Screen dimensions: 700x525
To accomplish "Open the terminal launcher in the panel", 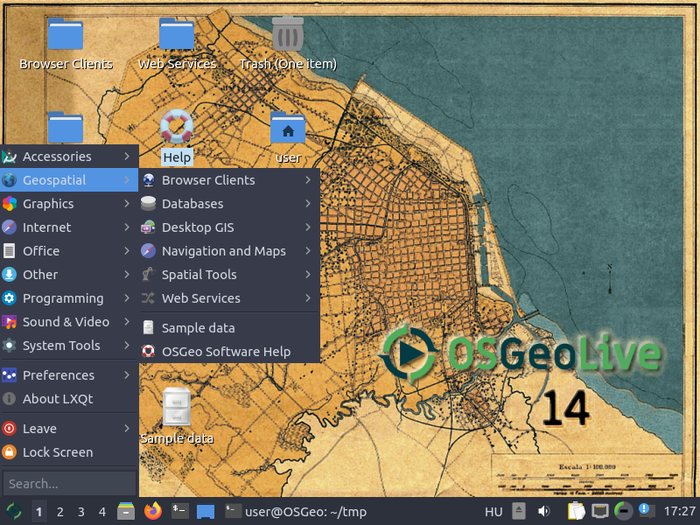I will point(180,511).
